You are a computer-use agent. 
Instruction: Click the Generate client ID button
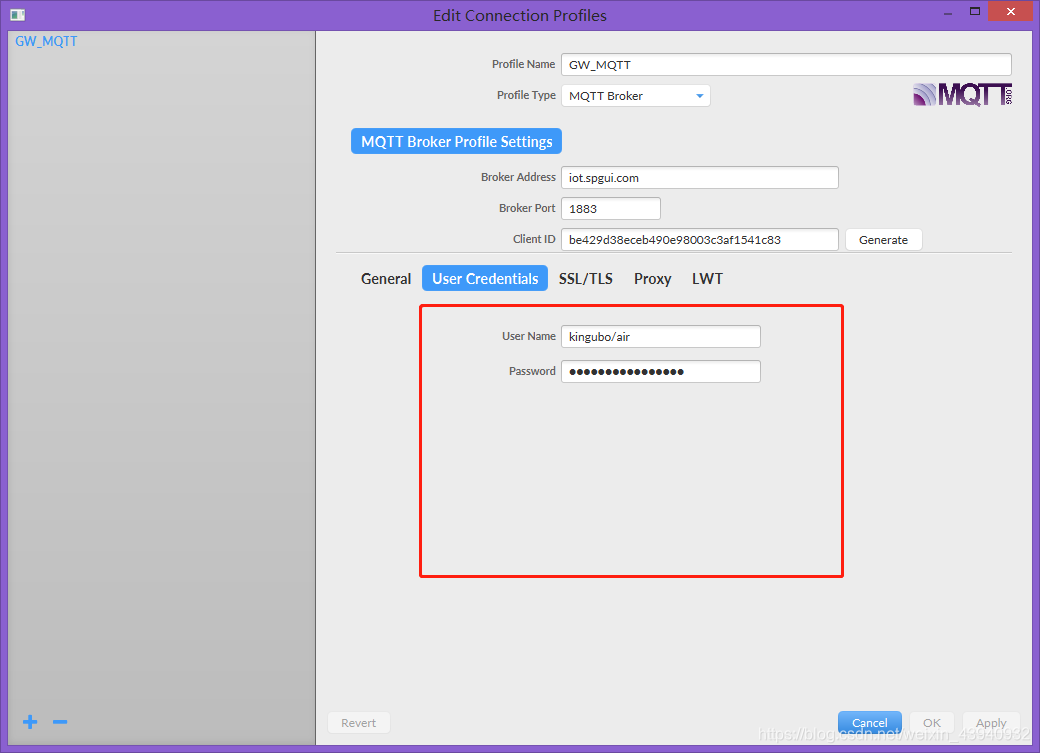point(883,240)
